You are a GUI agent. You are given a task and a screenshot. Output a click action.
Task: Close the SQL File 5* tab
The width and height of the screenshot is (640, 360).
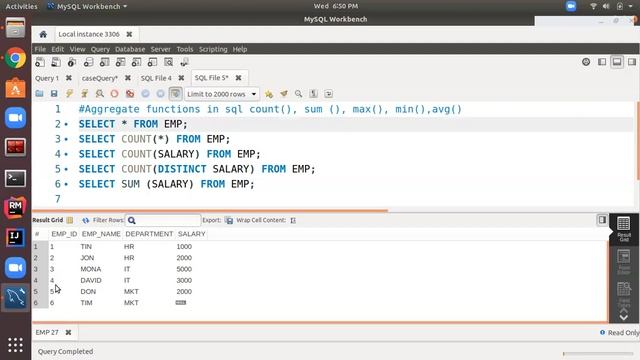coord(238,78)
